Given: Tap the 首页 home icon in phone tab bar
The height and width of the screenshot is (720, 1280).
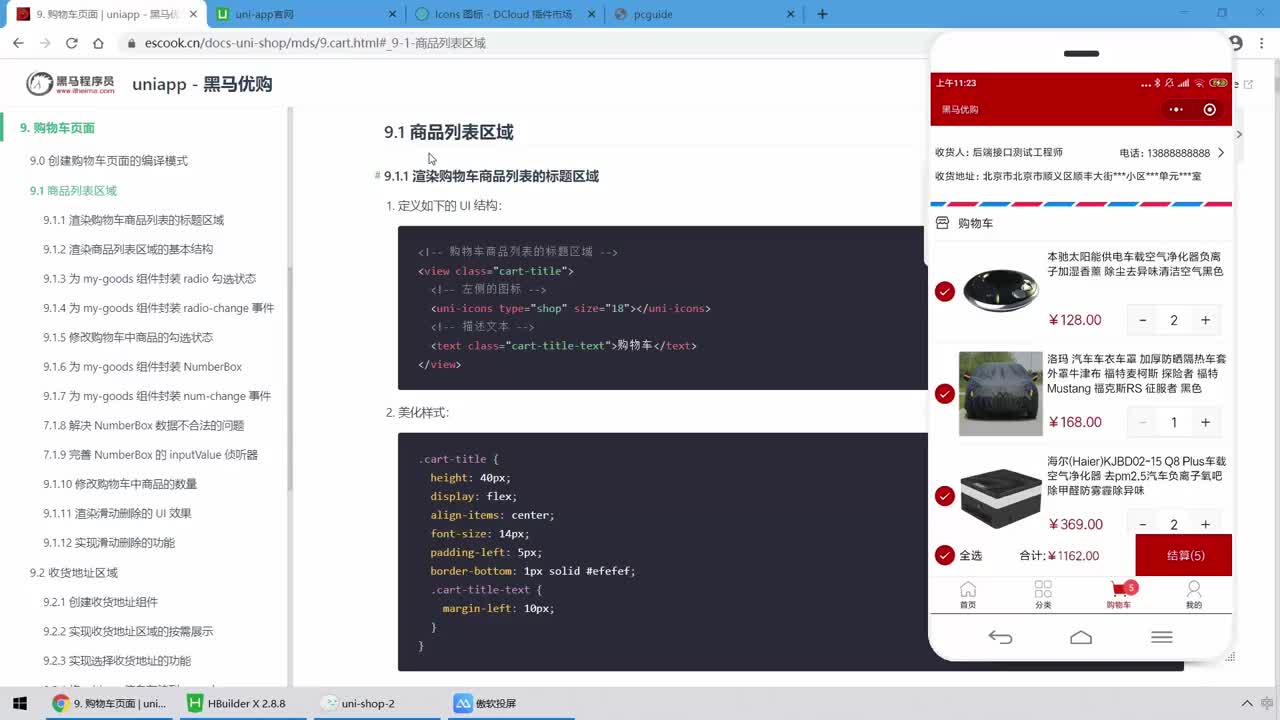Looking at the screenshot, I should click(968, 594).
